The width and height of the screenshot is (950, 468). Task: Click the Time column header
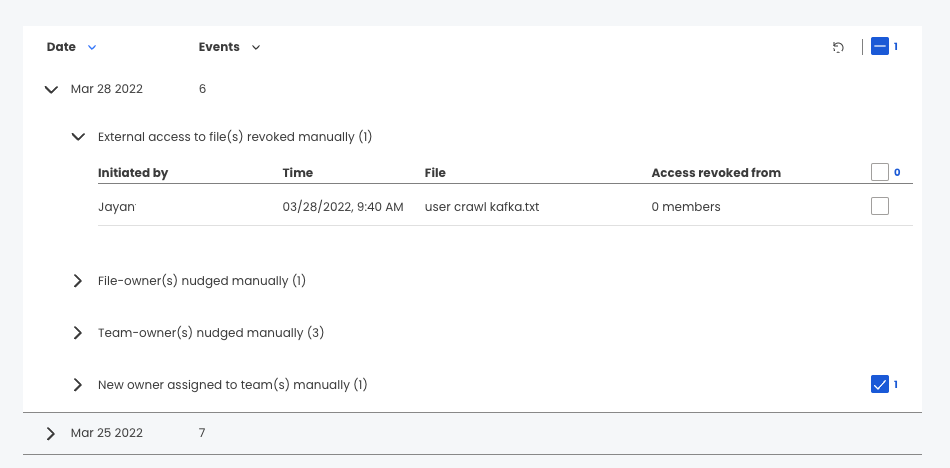coord(297,173)
